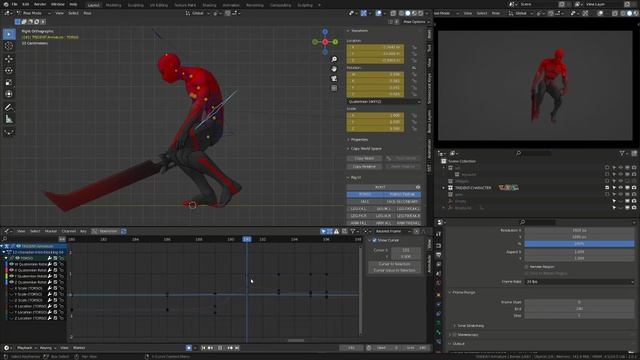Open the Pose menu in viewport header
The width and height of the screenshot is (640, 360).
tap(87, 13)
